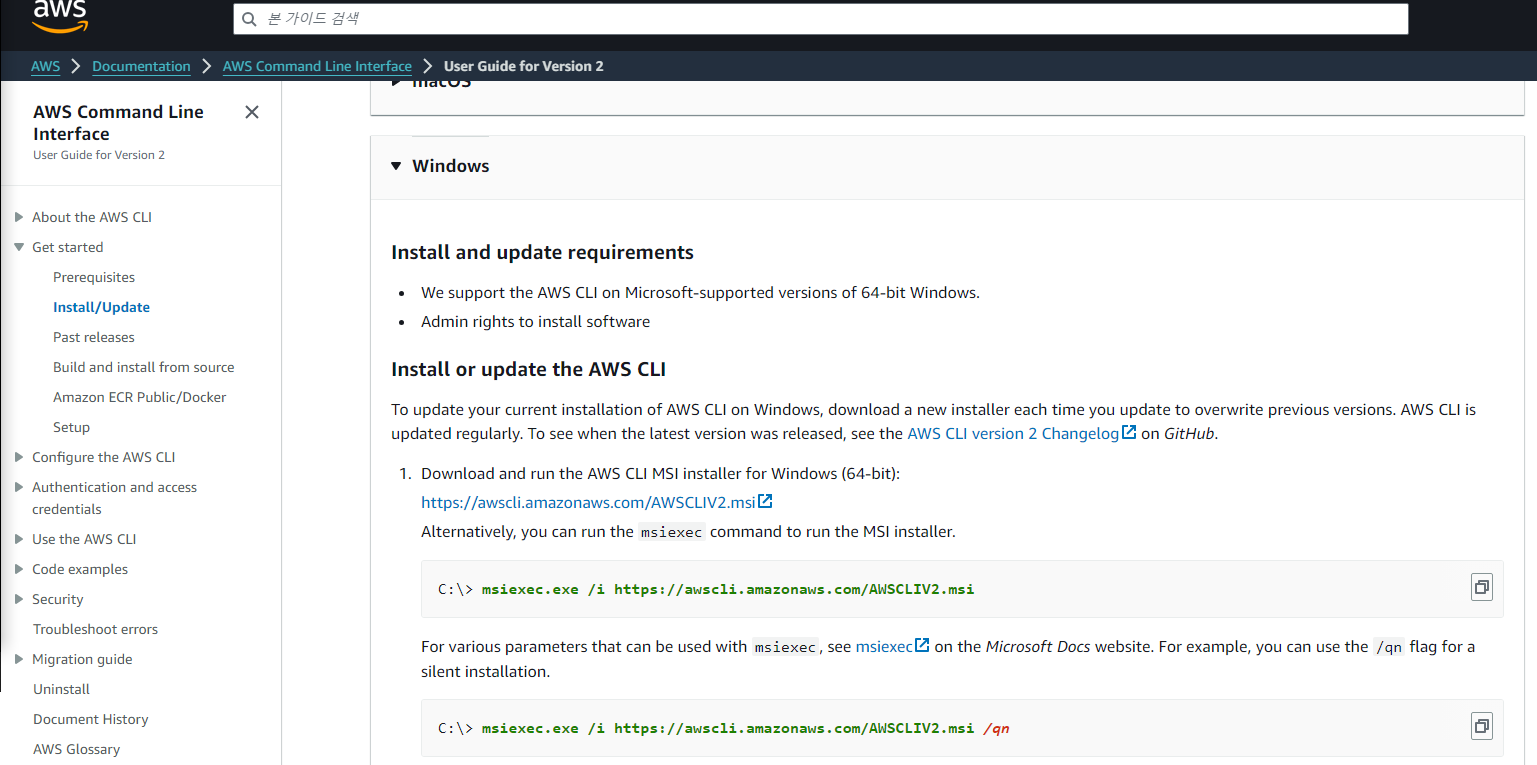
Task: Click AWS Command Line Interface sidebar title
Action: click(x=118, y=123)
